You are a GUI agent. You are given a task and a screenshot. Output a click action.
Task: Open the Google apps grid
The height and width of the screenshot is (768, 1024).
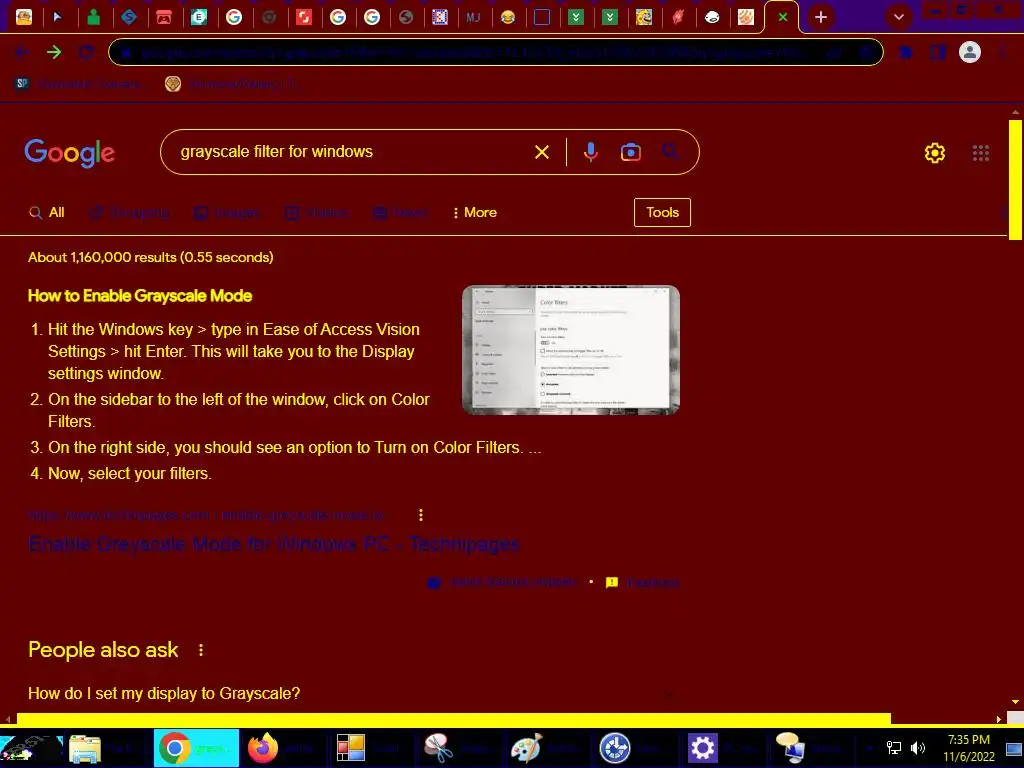[980, 153]
